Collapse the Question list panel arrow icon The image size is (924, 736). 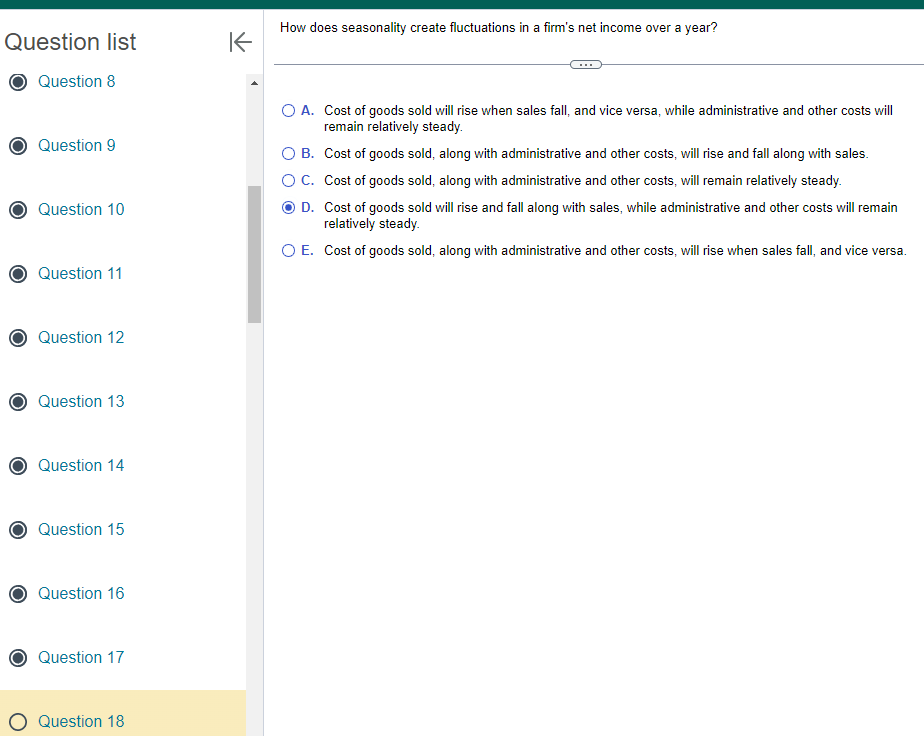point(240,42)
